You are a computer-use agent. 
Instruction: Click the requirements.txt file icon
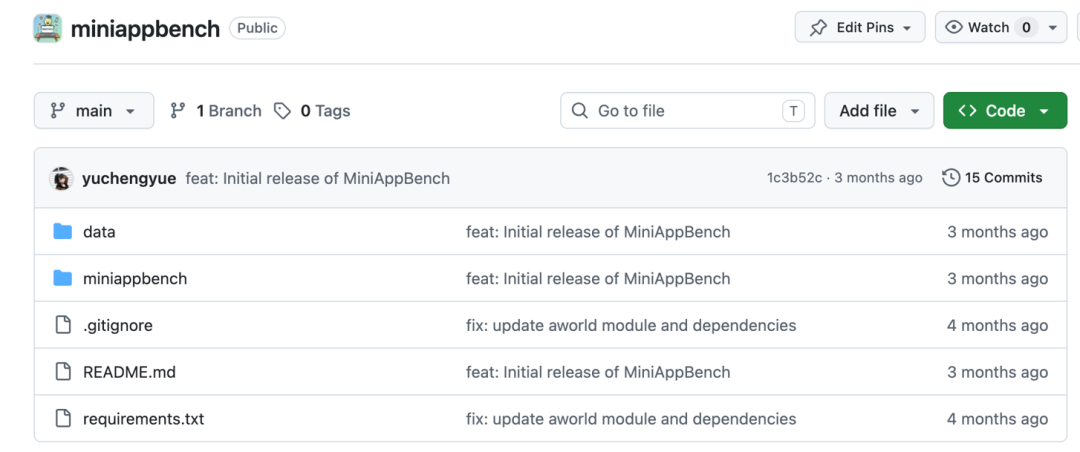pos(63,418)
